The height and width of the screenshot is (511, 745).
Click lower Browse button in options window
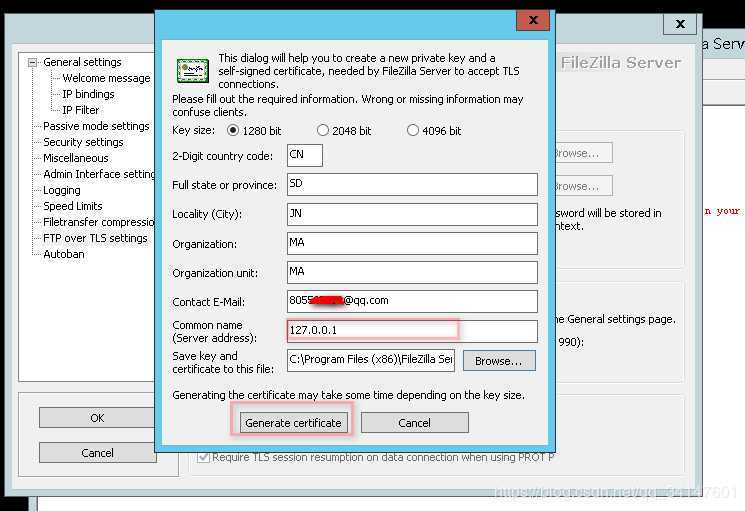coord(583,186)
